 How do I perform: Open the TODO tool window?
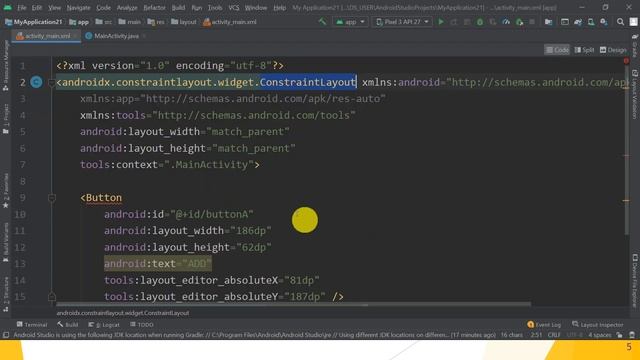142,324
